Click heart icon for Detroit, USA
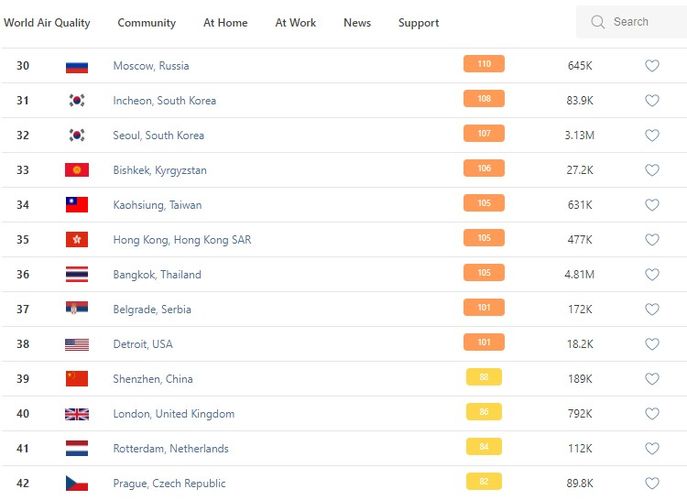Image resolution: width=687 pixels, height=500 pixels. click(x=652, y=344)
